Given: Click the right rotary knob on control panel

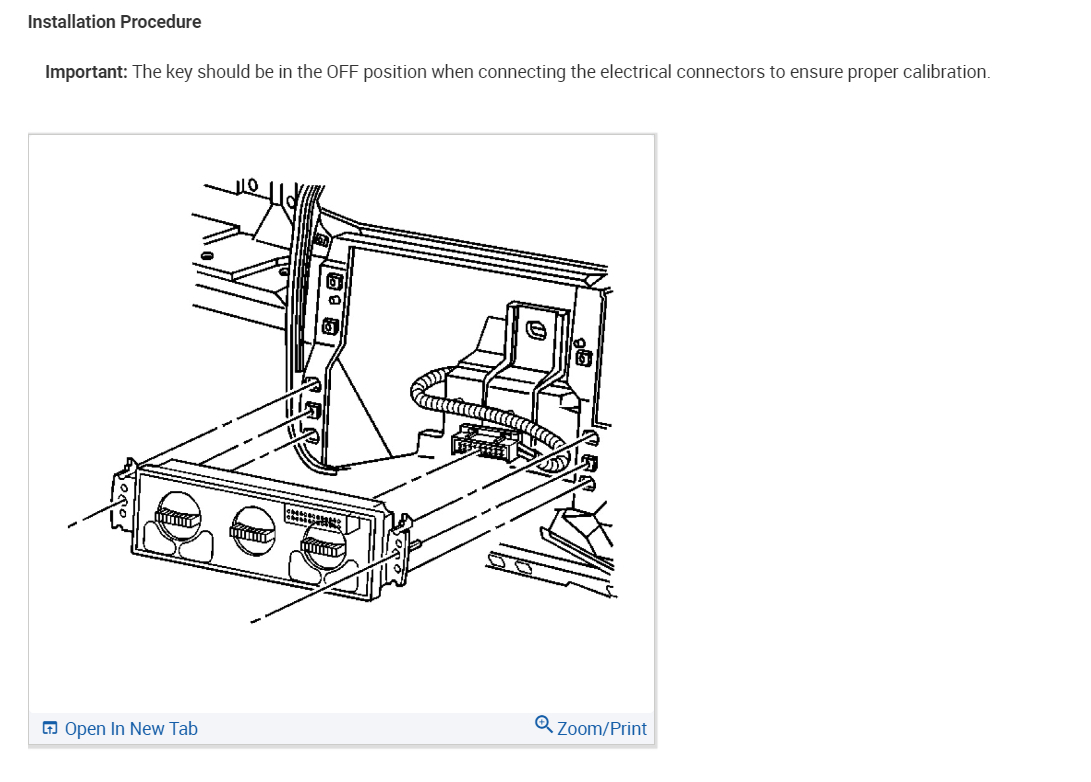Looking at the screenshot, I should [x=324, y=545].
